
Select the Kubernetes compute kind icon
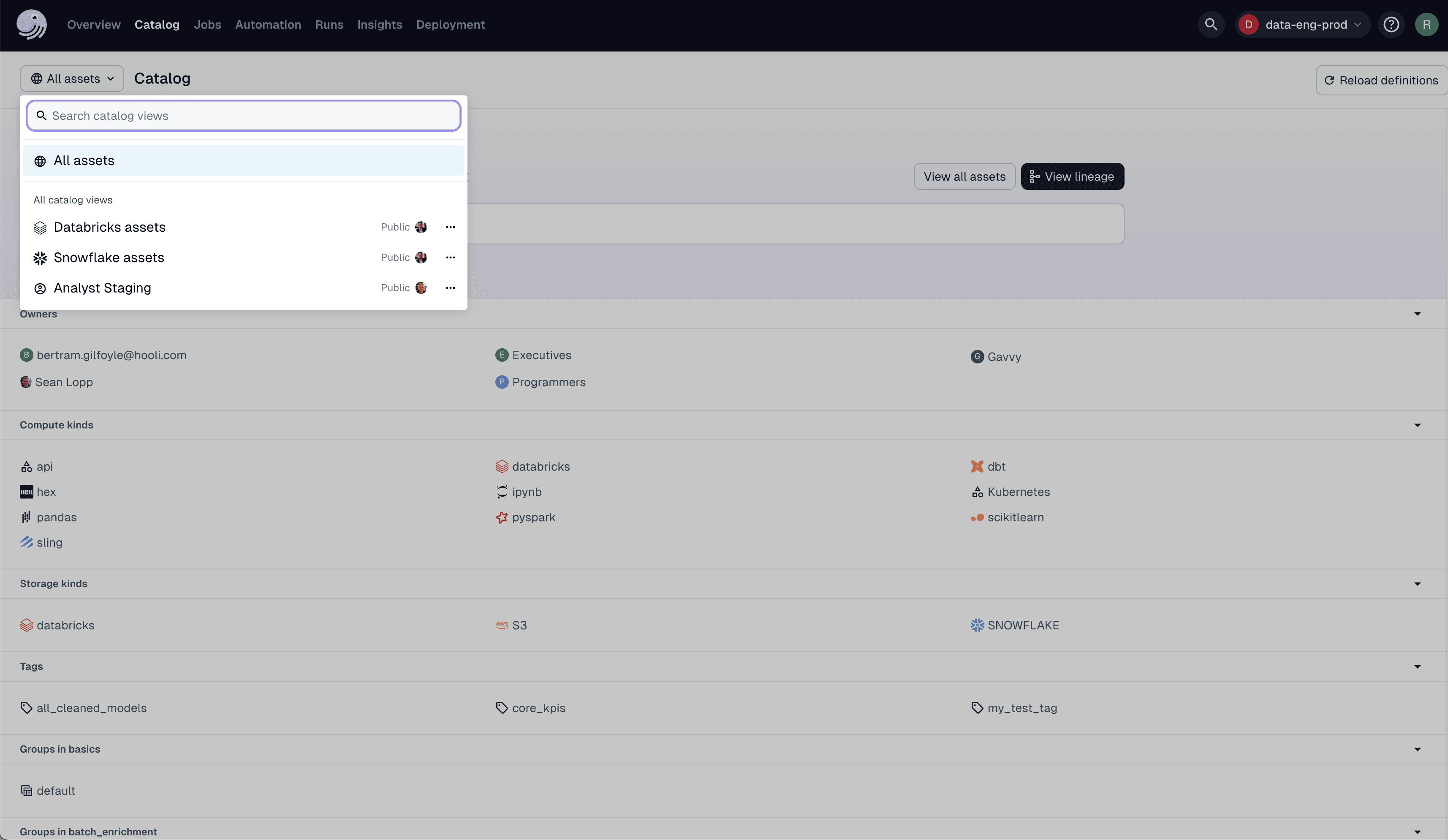[x=977, y=492]
